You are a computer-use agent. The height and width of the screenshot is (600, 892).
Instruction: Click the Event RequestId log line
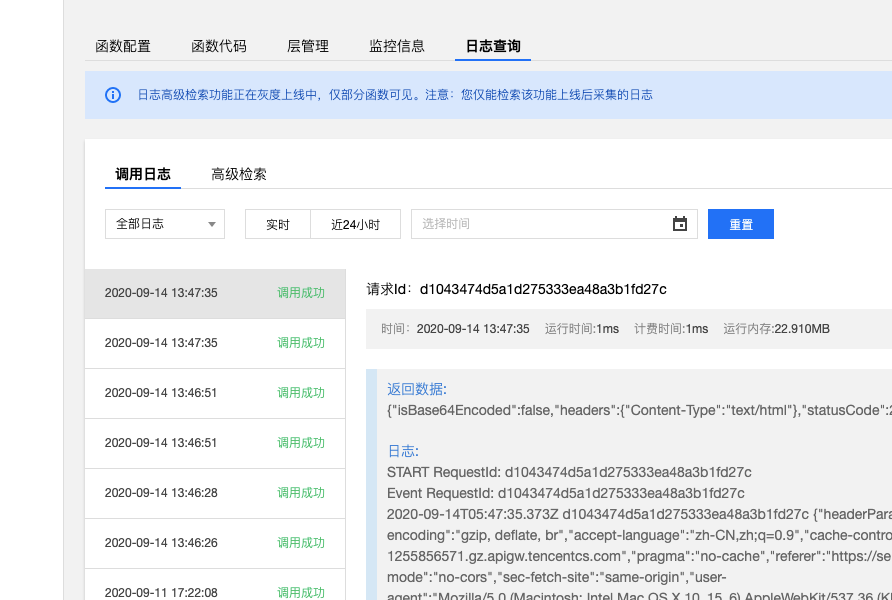(565, 494)
